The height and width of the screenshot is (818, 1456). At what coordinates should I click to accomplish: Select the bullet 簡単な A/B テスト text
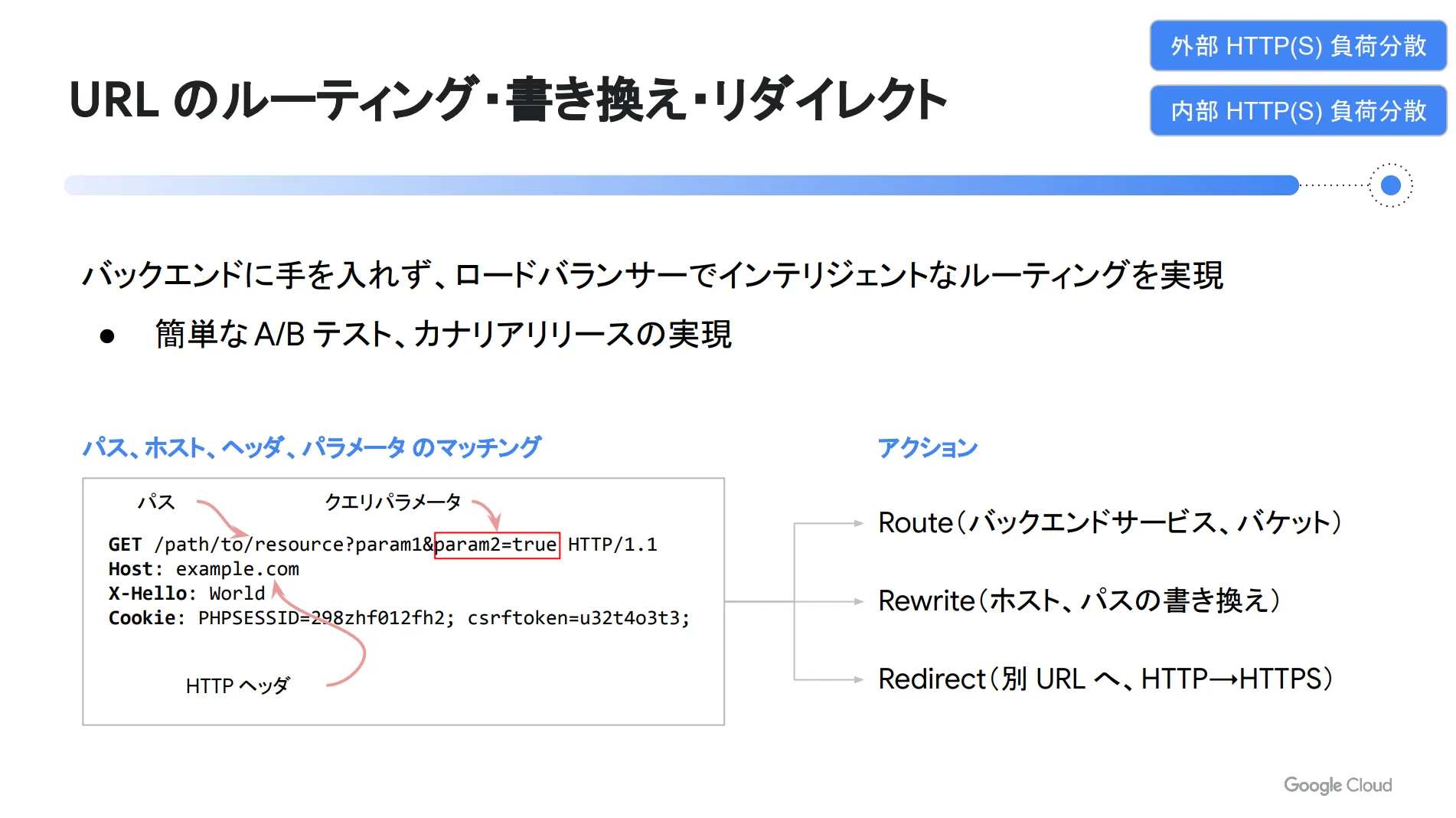click(x=443, y=335)
